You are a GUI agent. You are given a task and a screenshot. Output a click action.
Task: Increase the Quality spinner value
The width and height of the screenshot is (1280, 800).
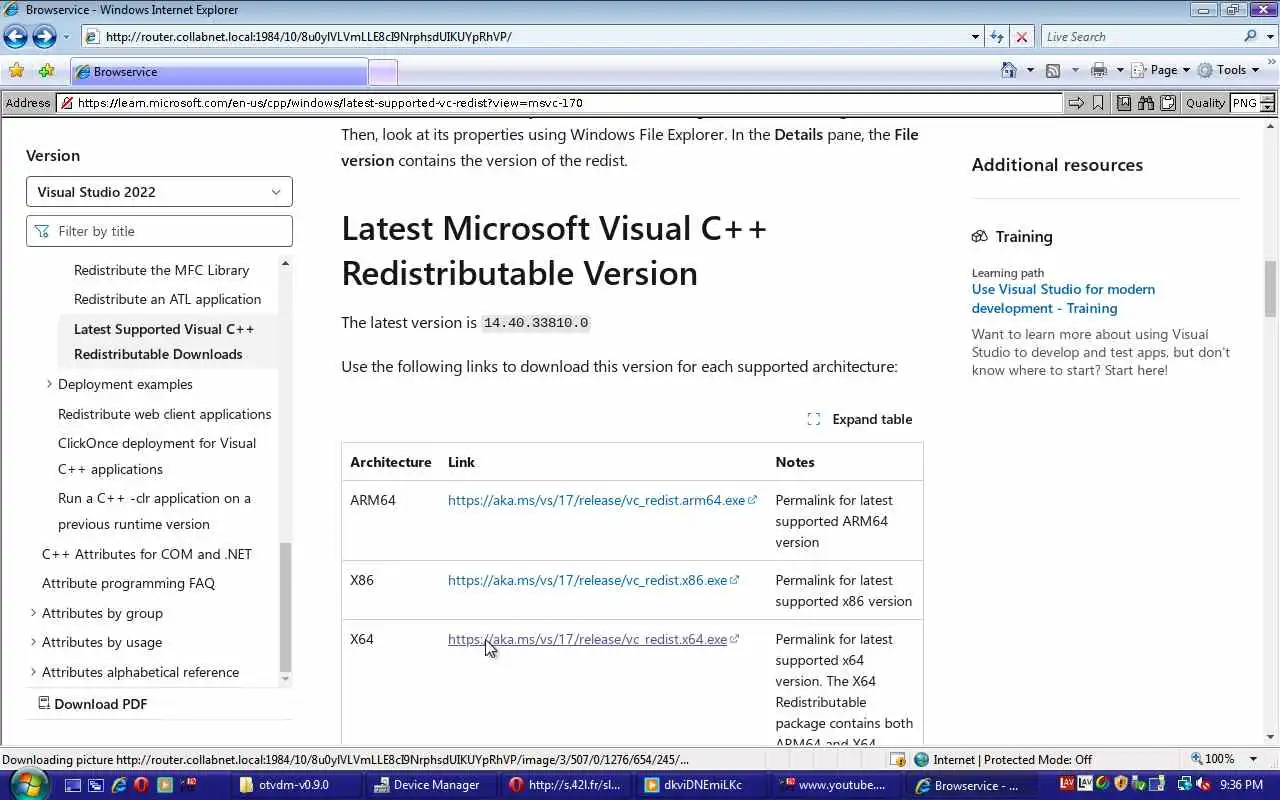(1268, 98)
